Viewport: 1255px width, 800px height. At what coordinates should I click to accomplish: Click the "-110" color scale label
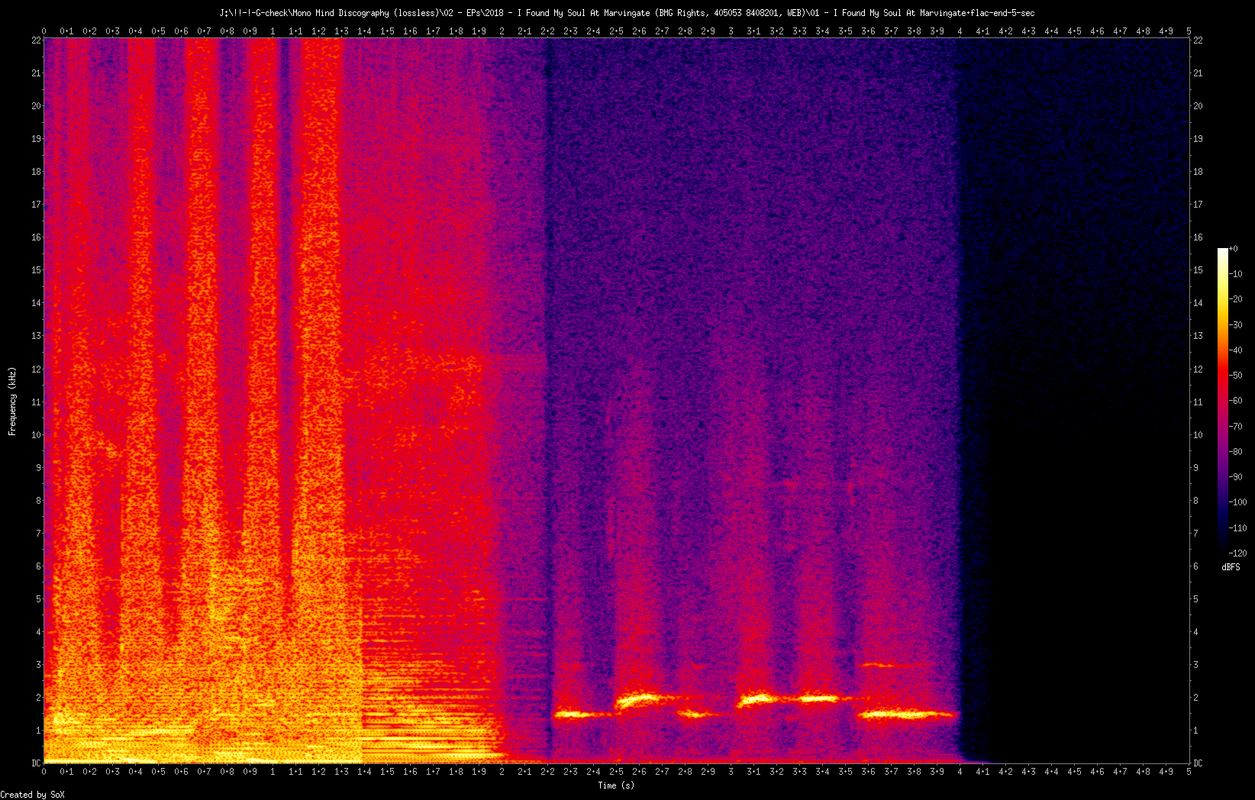(1238, 527)
